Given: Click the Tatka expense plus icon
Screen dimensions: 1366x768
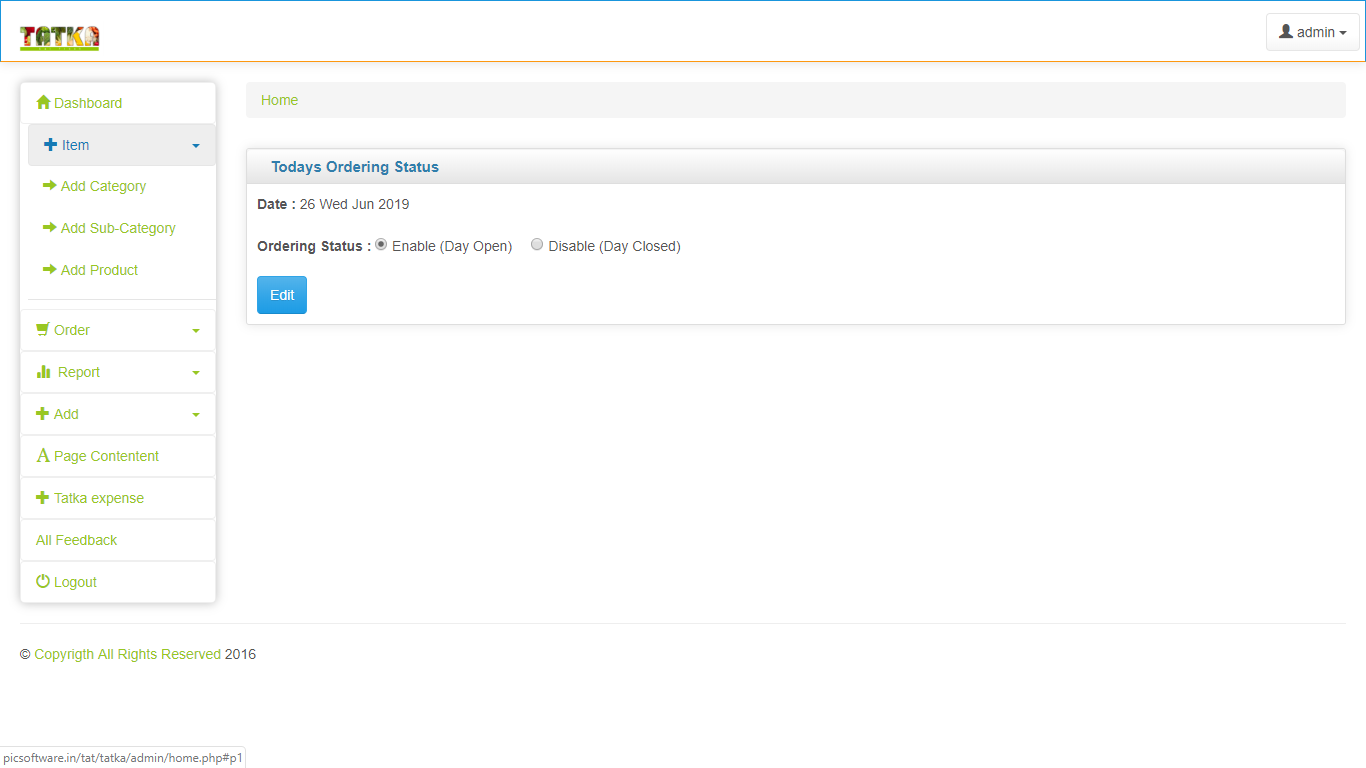Looking at the screenshot, I should 43,498.
